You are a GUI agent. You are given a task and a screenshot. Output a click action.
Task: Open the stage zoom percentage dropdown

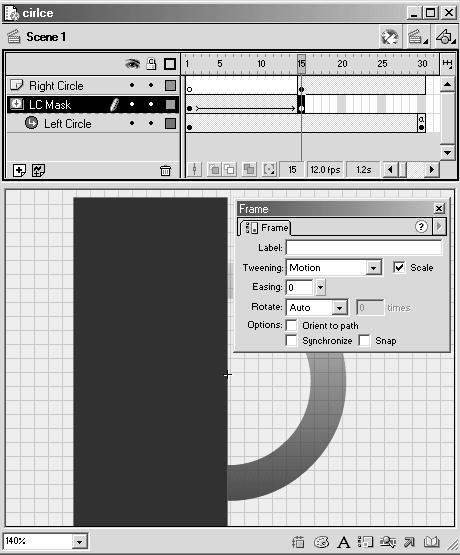tap(80, 542)
